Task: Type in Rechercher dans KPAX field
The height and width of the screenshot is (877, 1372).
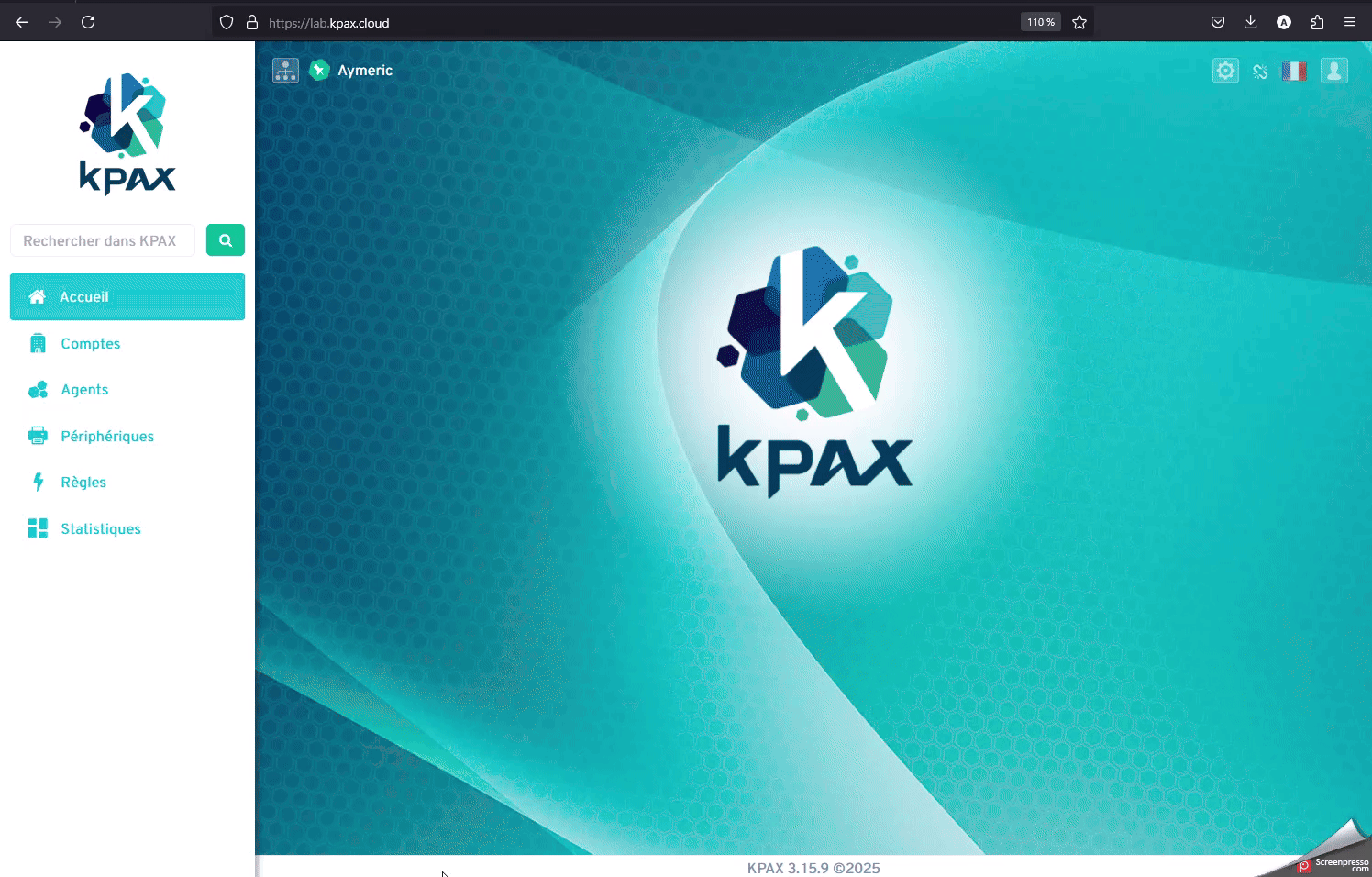Action: click(x=103, y=240)
